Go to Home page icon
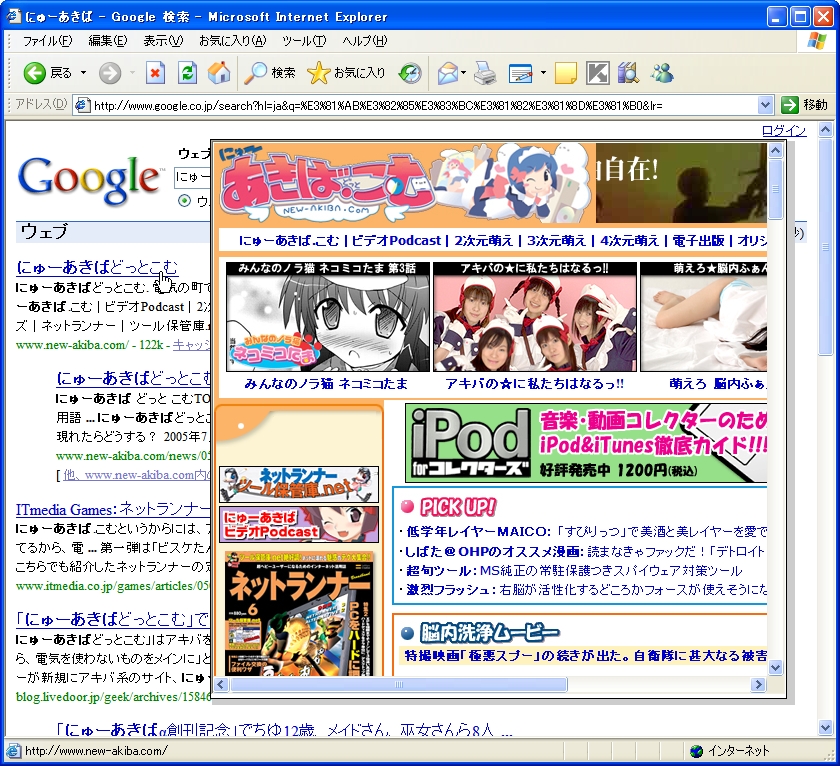This screenshot has height=766, width=840. tap(219, 73)
